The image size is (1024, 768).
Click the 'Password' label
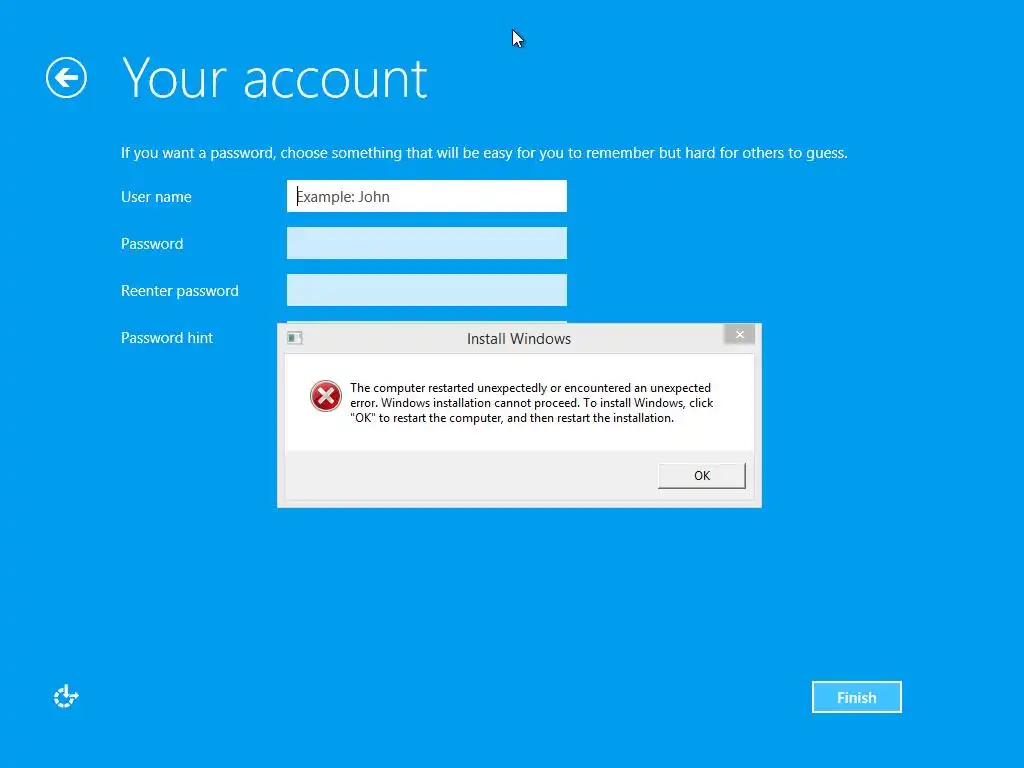152,244
